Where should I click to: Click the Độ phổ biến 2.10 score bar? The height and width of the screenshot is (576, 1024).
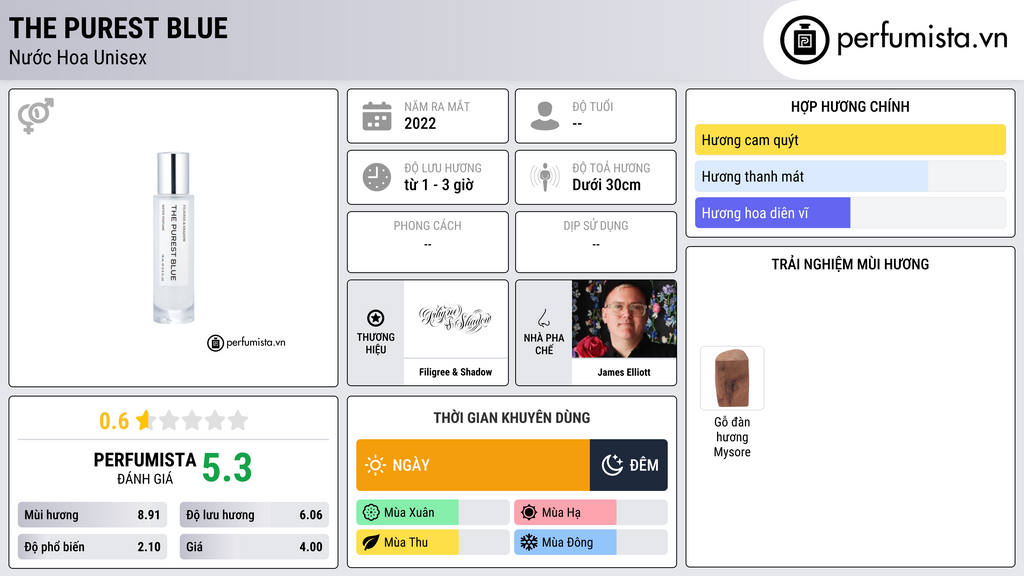92,547
